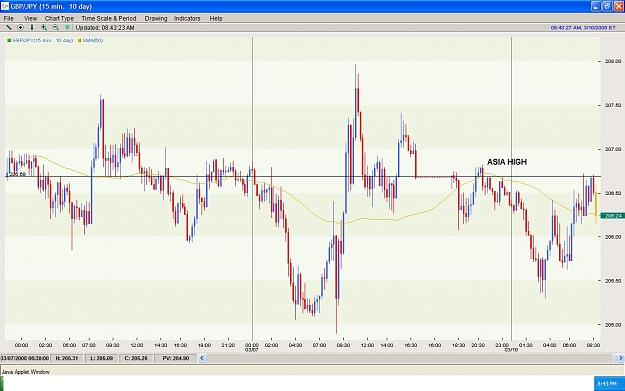Maximize the GBP/JPY chart window

click(607, 6)
